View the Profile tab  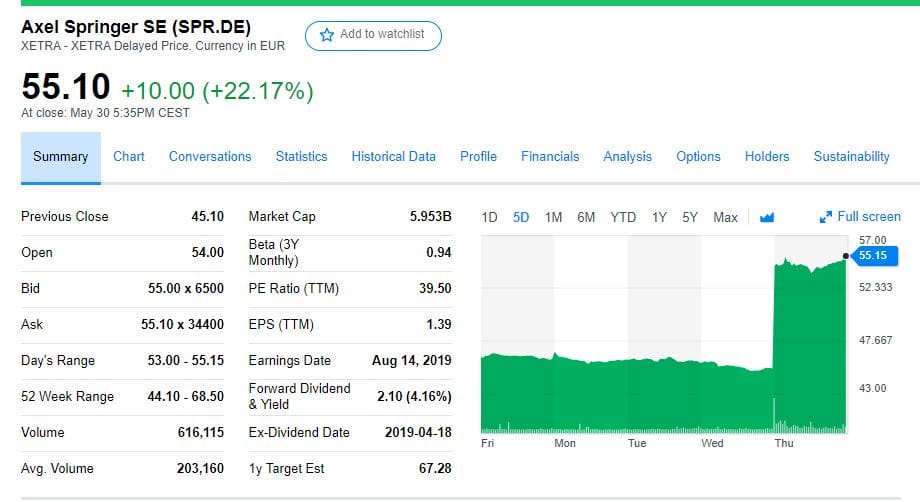click(x=478, y=157)
